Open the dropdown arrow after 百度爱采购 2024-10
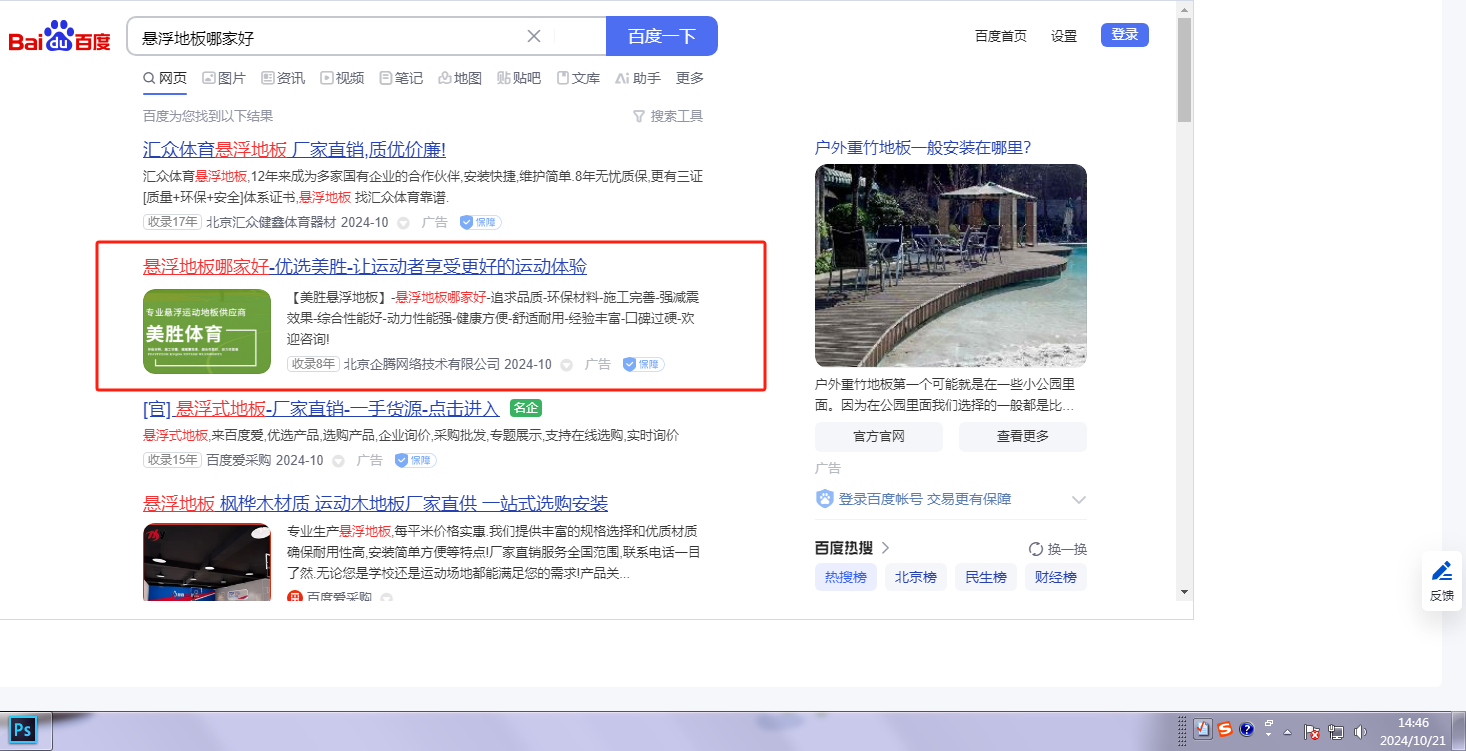The image size is (1466, 751). (338, 461)
